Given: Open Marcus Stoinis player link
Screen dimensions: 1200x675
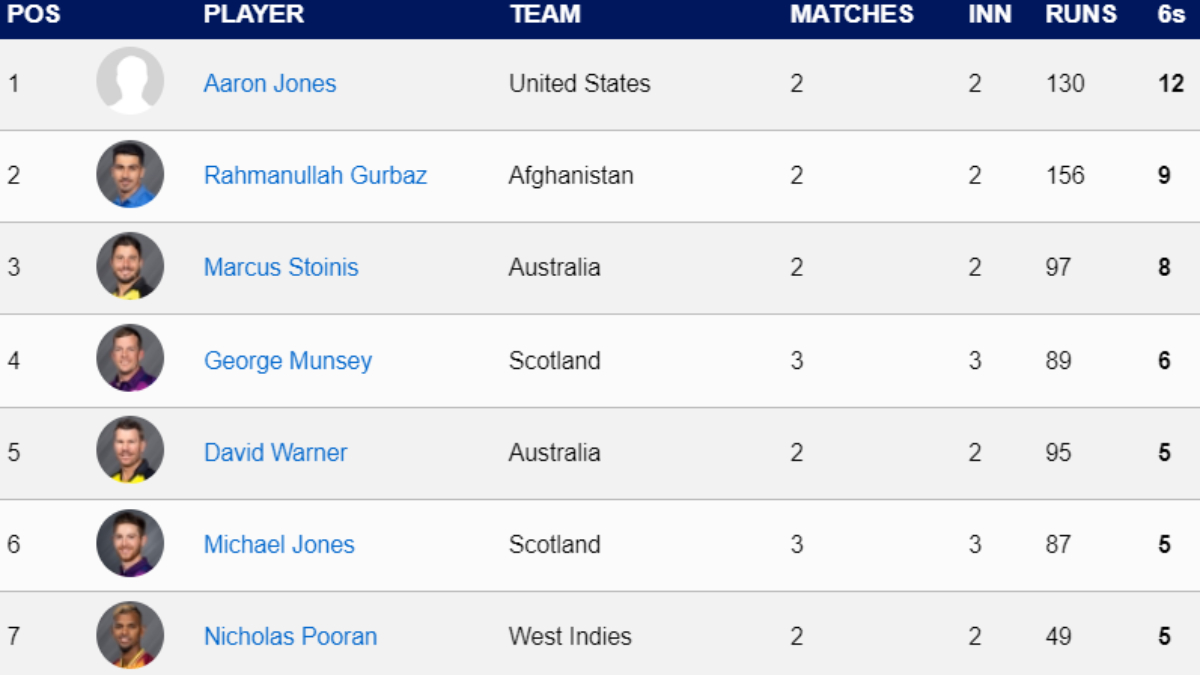Looking at the screenshot, I should pyautogui.click(x=281, y=267).
